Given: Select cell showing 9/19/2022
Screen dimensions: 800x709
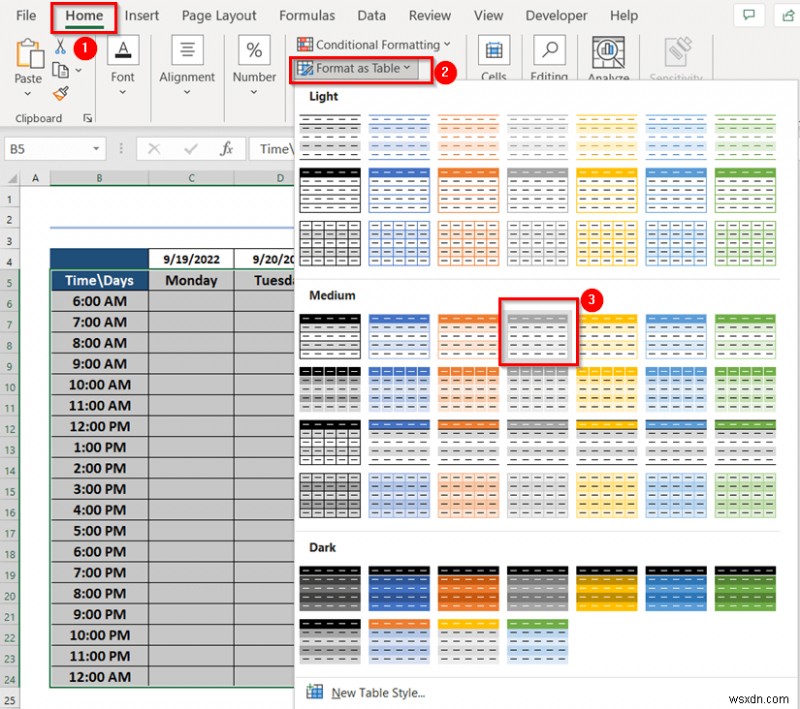Looking at the screenshot, I should coord(192,258).
